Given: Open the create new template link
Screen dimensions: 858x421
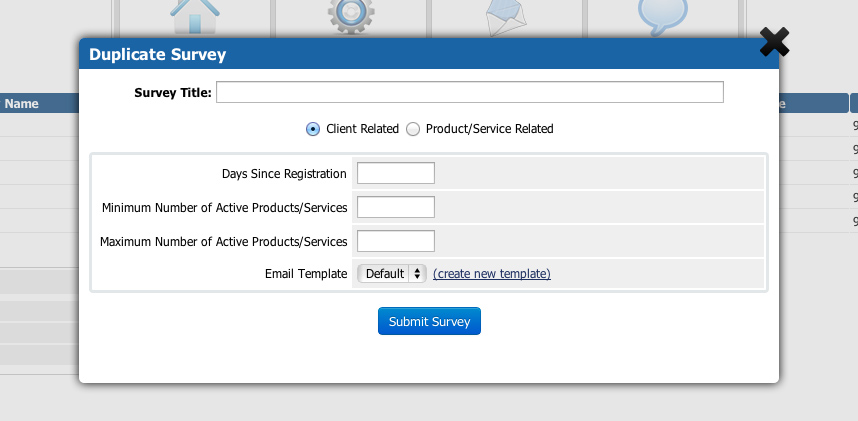Looking at the screenshot, I should 491,274.
